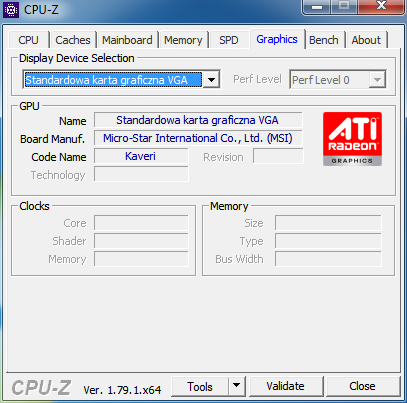Switch to the CPU tab
This screenshot has height=403, width=407.
coord(28,40)
